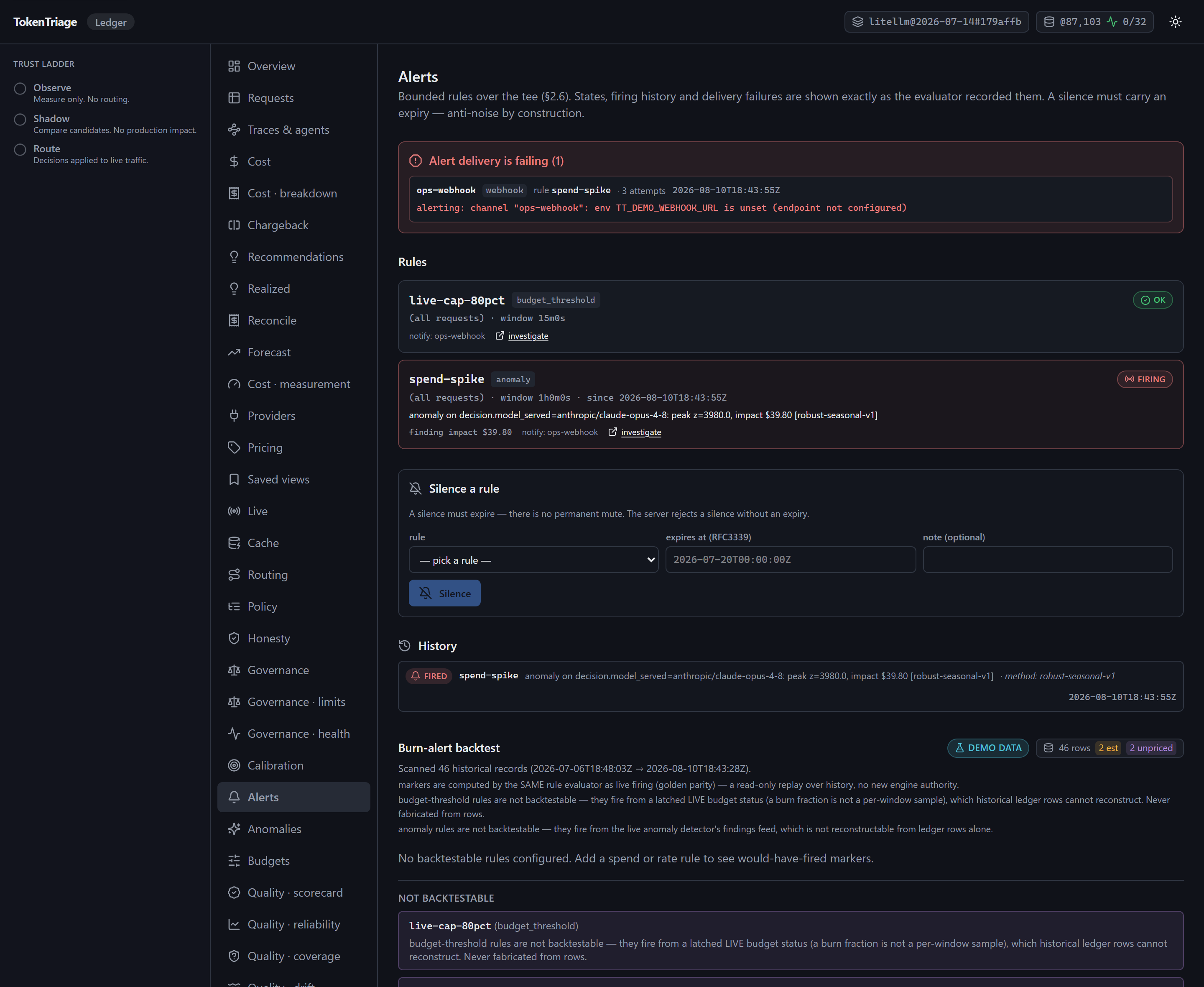The width and height of the screenshot is (1204, 987).
Task: Click the 'anomaly' rule type tag
Action: coord(513,379)
